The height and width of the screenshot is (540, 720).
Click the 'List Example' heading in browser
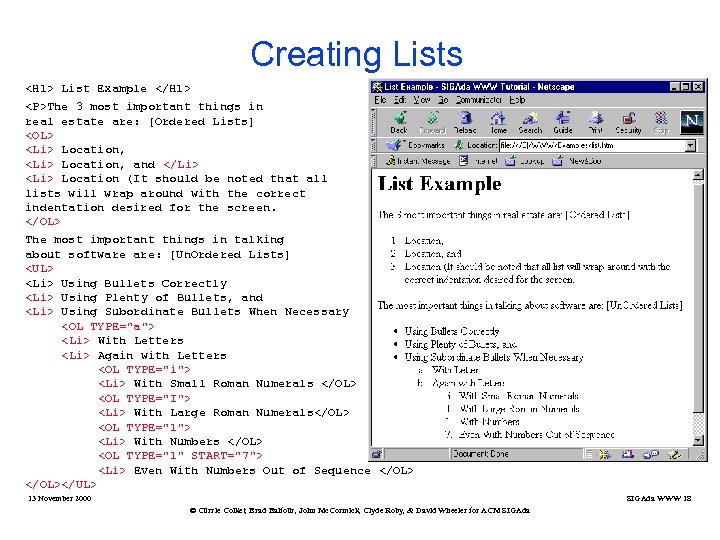[439, 184]
